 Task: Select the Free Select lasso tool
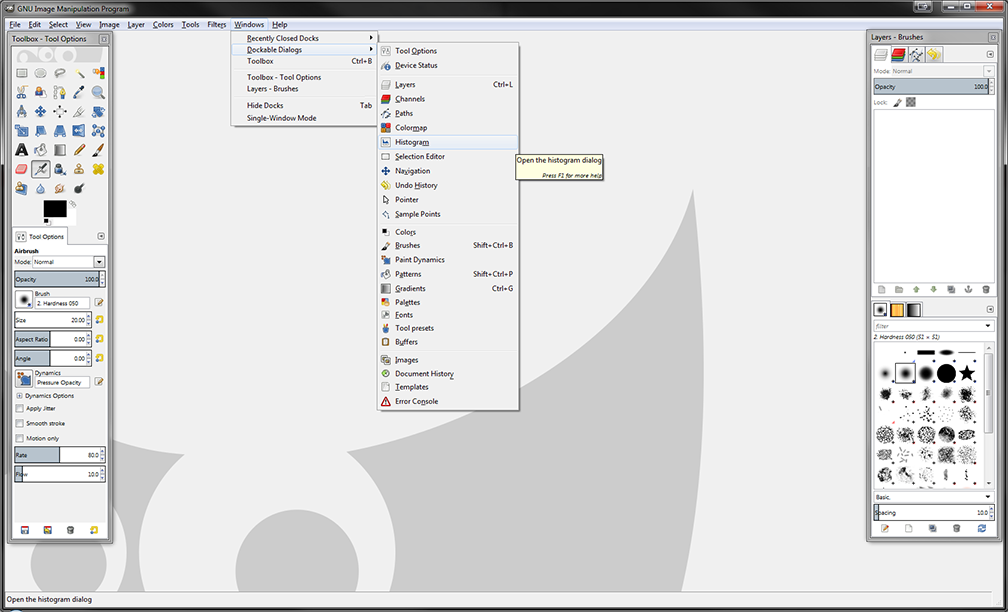tap(60, 73)
